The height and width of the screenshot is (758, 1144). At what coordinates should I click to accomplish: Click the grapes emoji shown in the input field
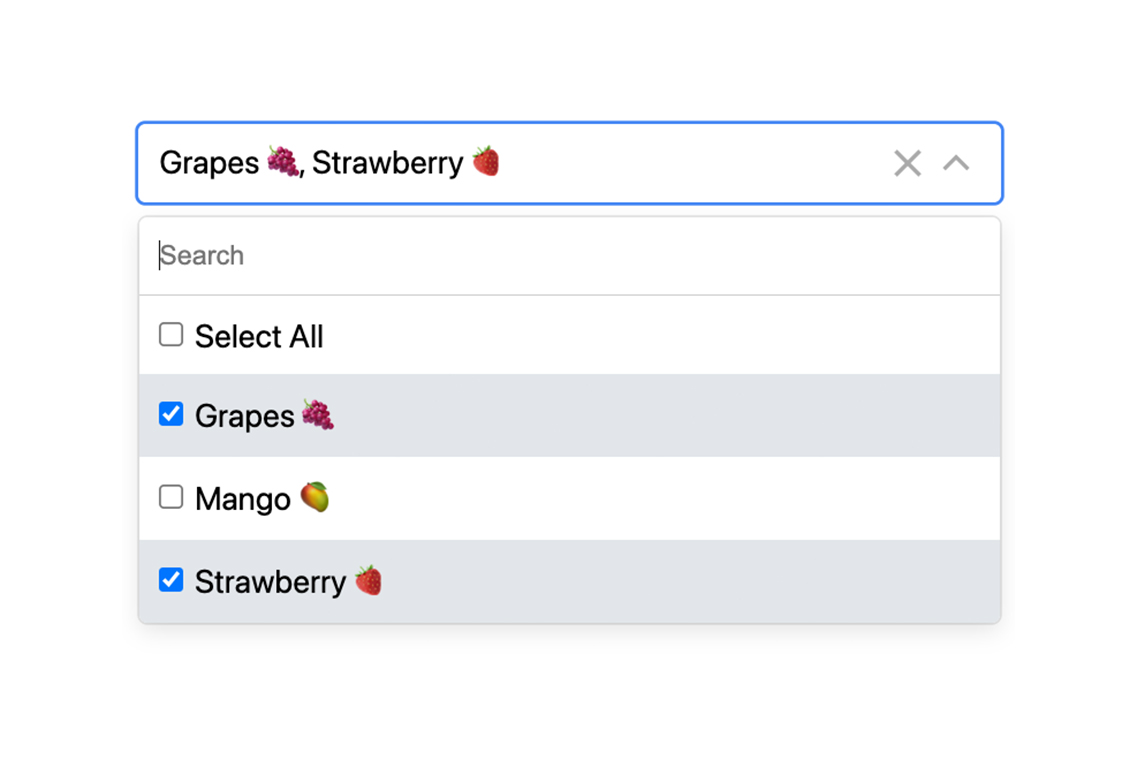click(x=283, y=161)
